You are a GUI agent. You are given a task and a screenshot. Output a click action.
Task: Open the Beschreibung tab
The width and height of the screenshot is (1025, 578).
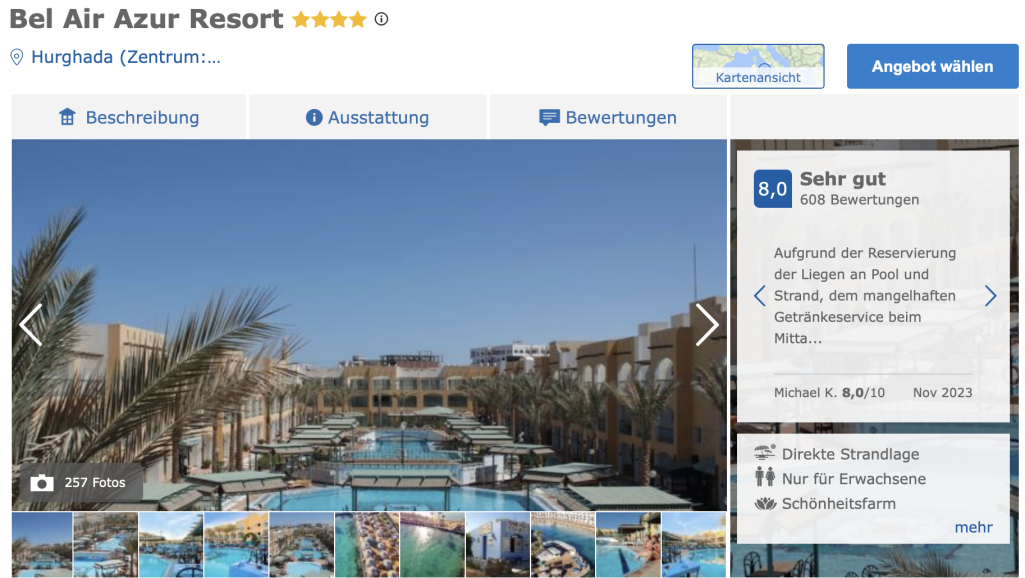point(129,117)
